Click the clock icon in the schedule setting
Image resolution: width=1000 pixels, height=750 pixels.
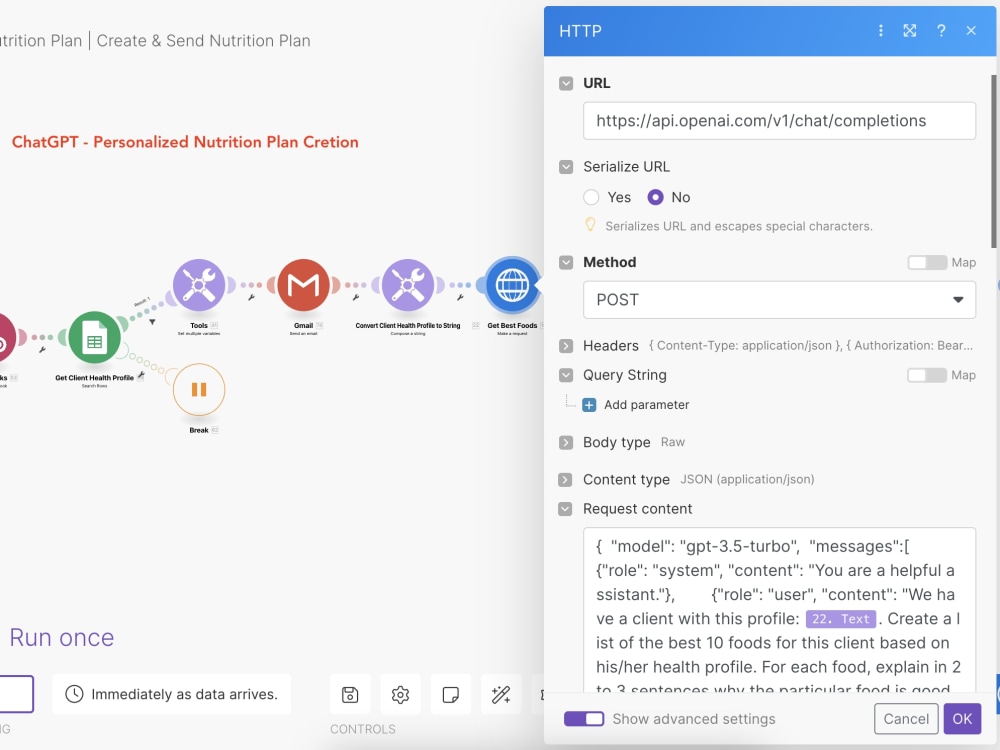pos(75,694)
